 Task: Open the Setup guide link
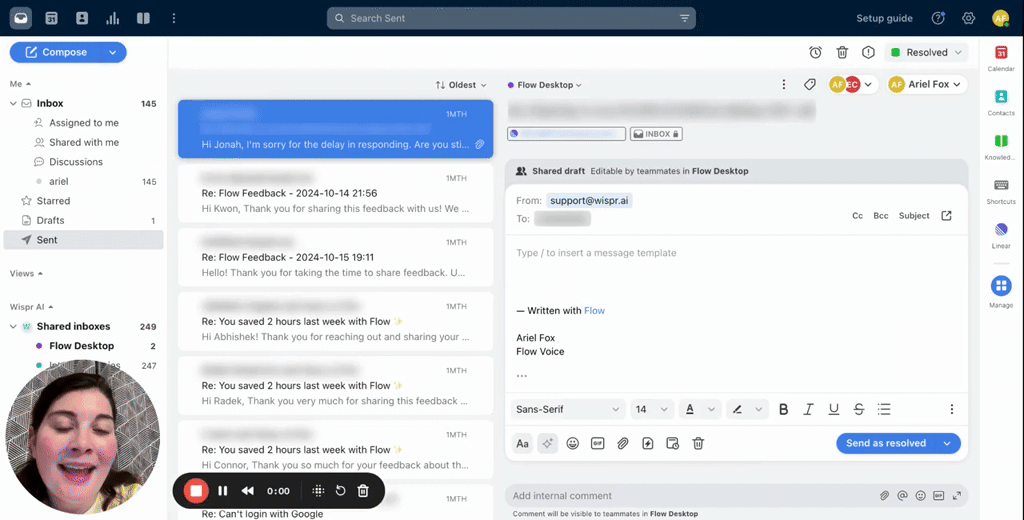point(884,18)
